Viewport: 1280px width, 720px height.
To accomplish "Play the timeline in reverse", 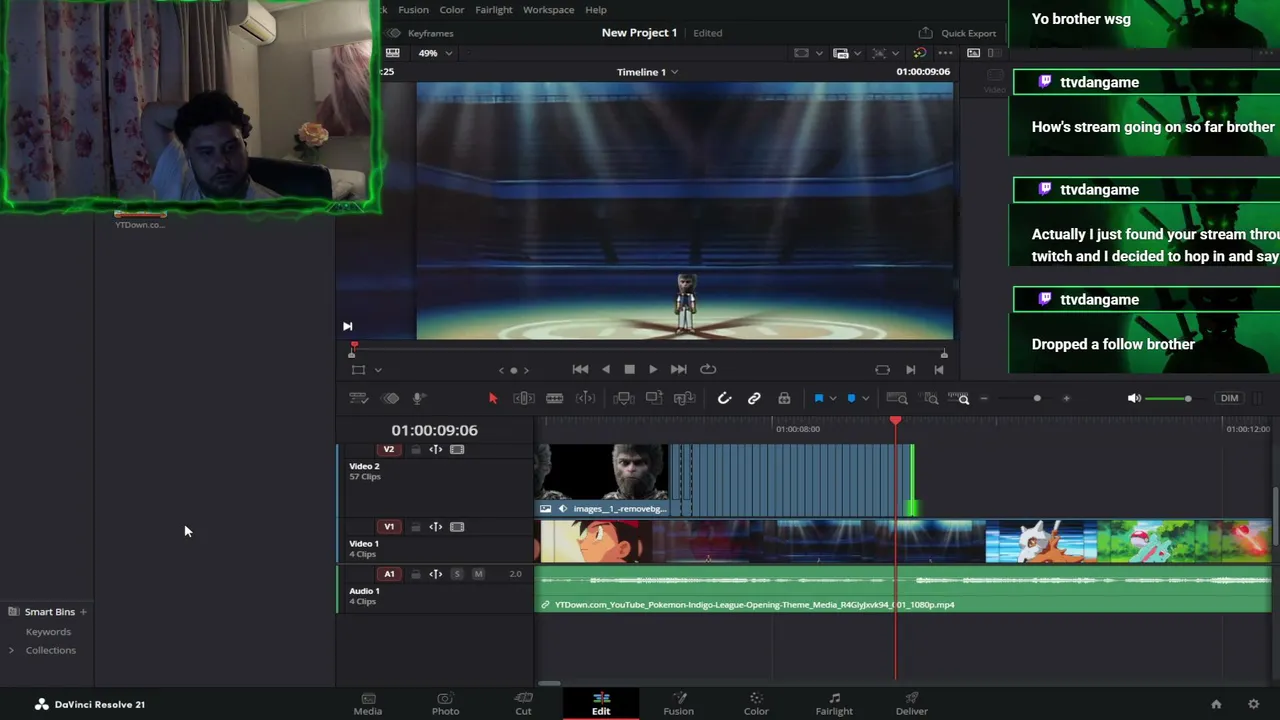I will [605, 369].
